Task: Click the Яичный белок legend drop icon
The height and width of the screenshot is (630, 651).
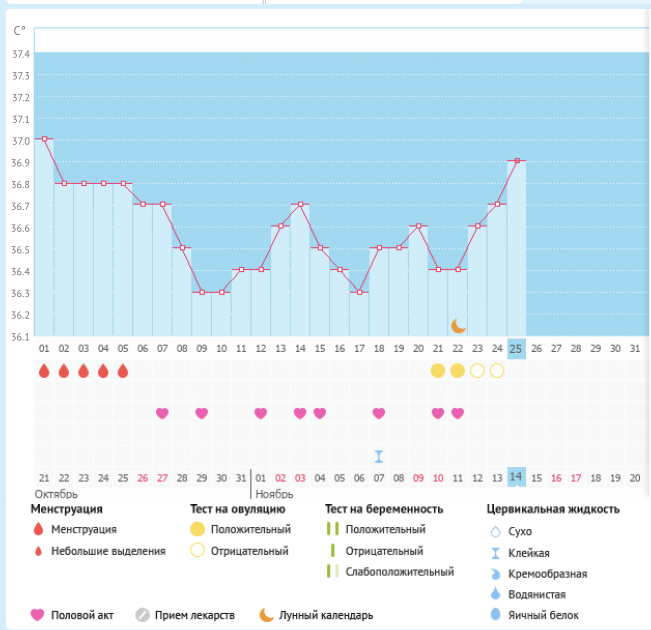Action: (494, 615)
